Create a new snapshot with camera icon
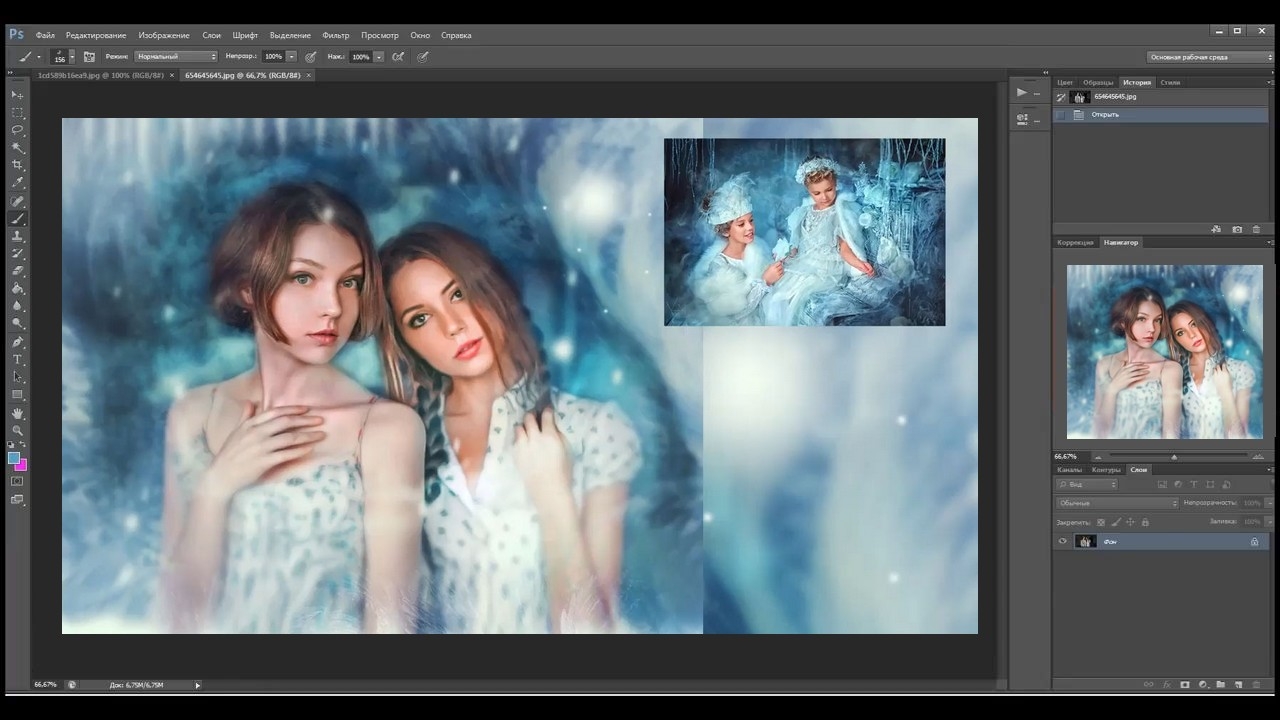The width and height of the screenshot is (1280, 720). 1237,229
